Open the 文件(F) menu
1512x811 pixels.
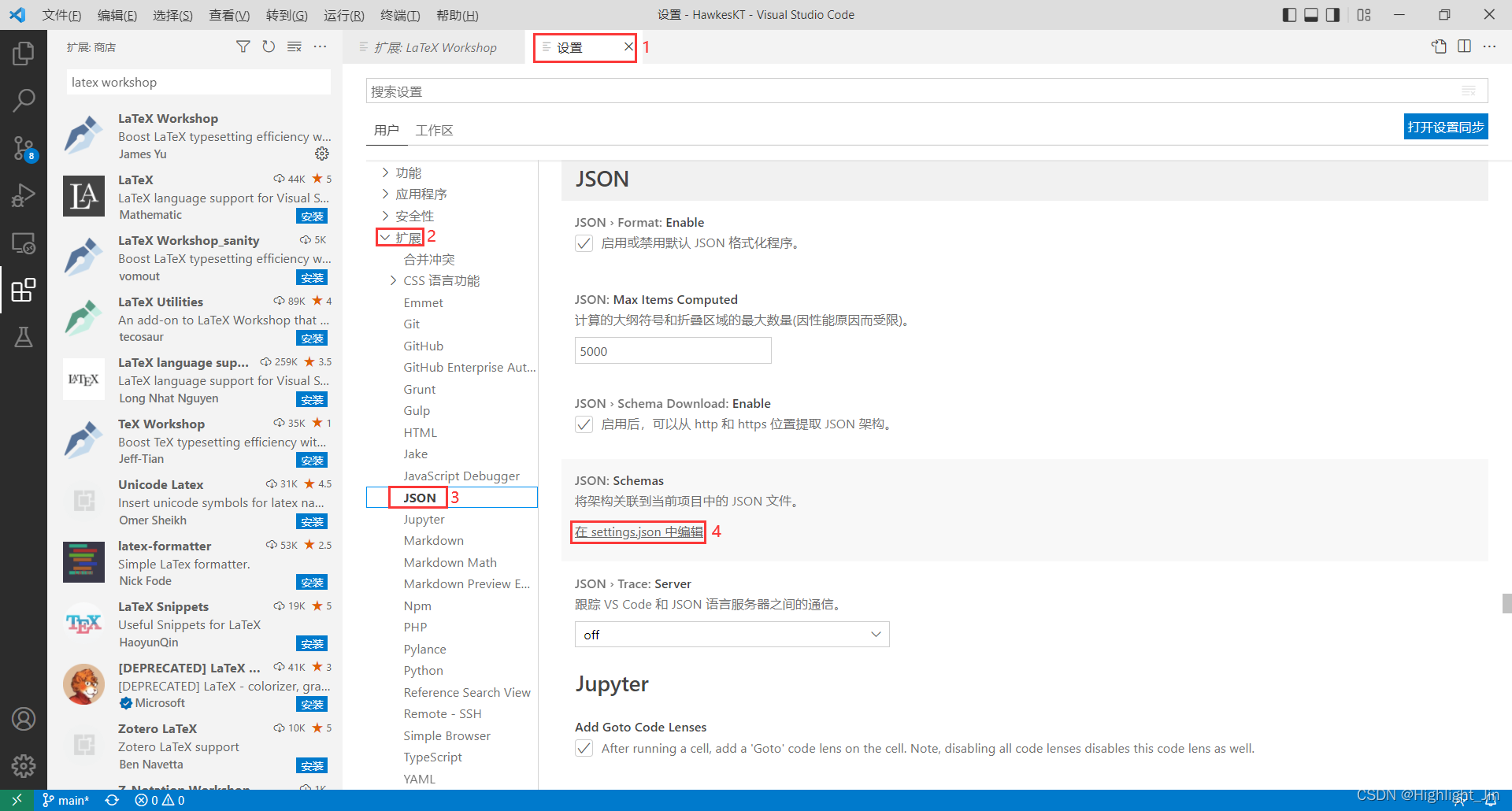[x=61, y=15]
